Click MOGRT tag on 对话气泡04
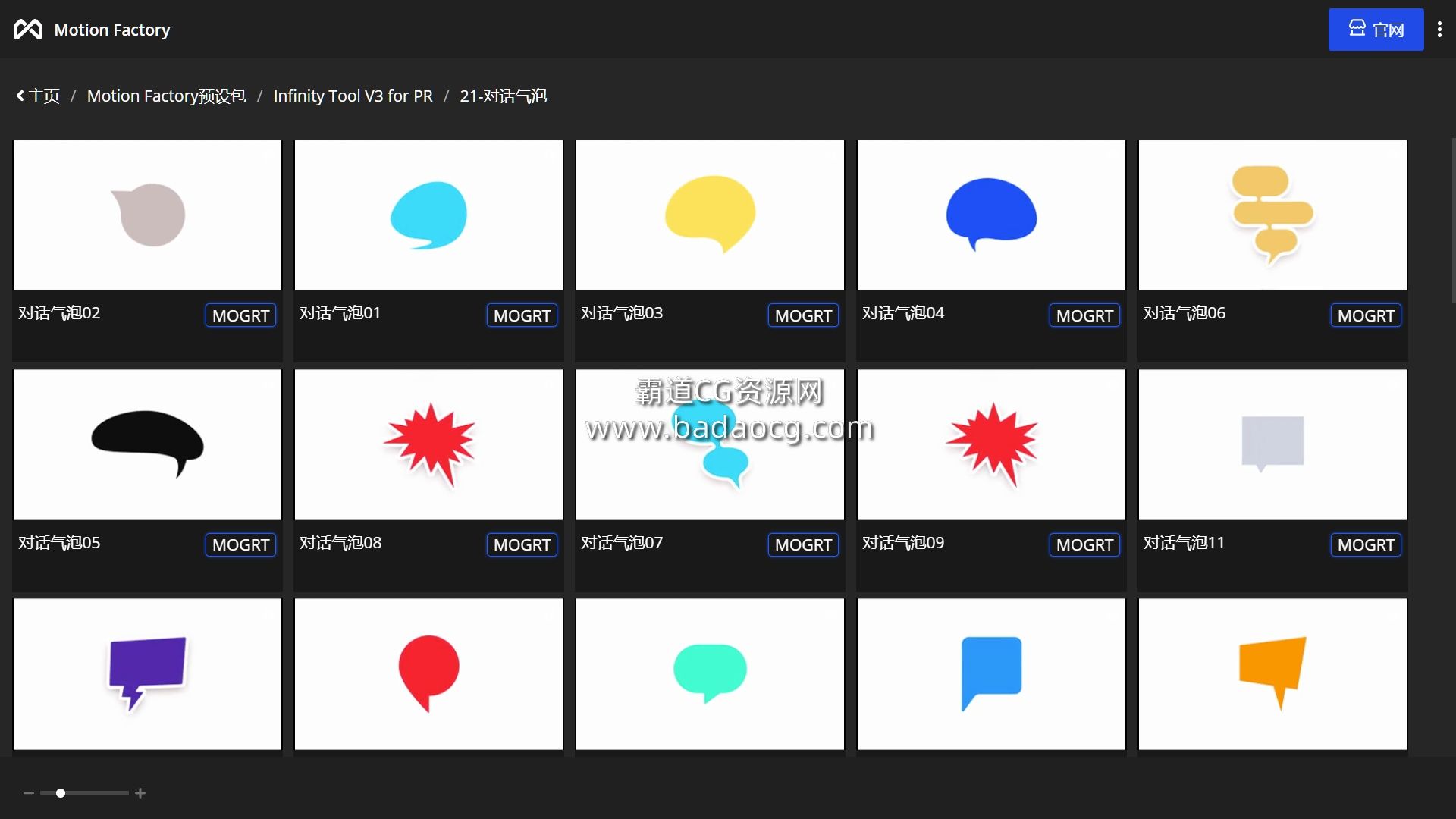This screenshot has height=819, width=1456. (x=1084, y=315)
